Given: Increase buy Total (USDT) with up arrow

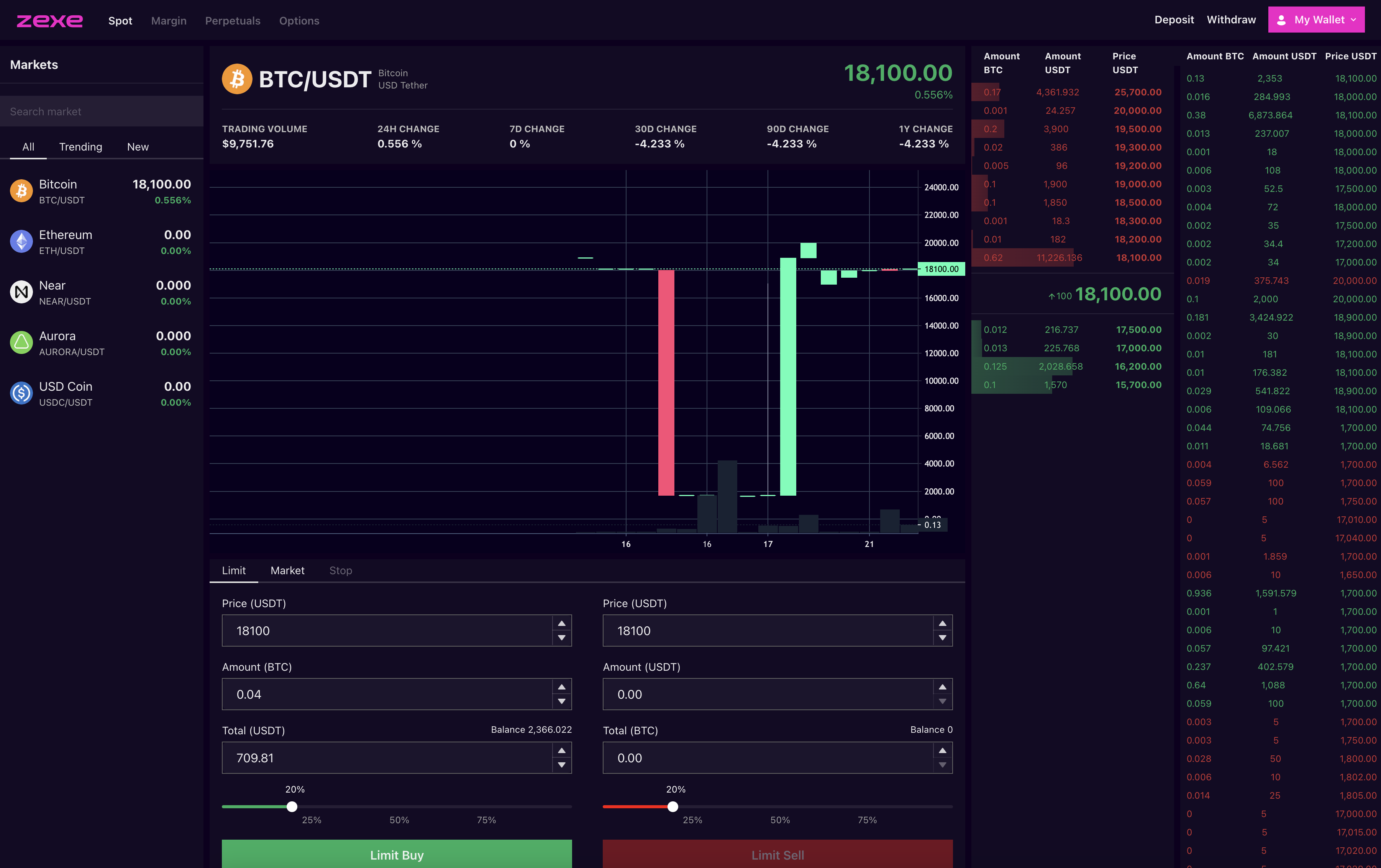Looking at the screenshot, I should [561, 750].
